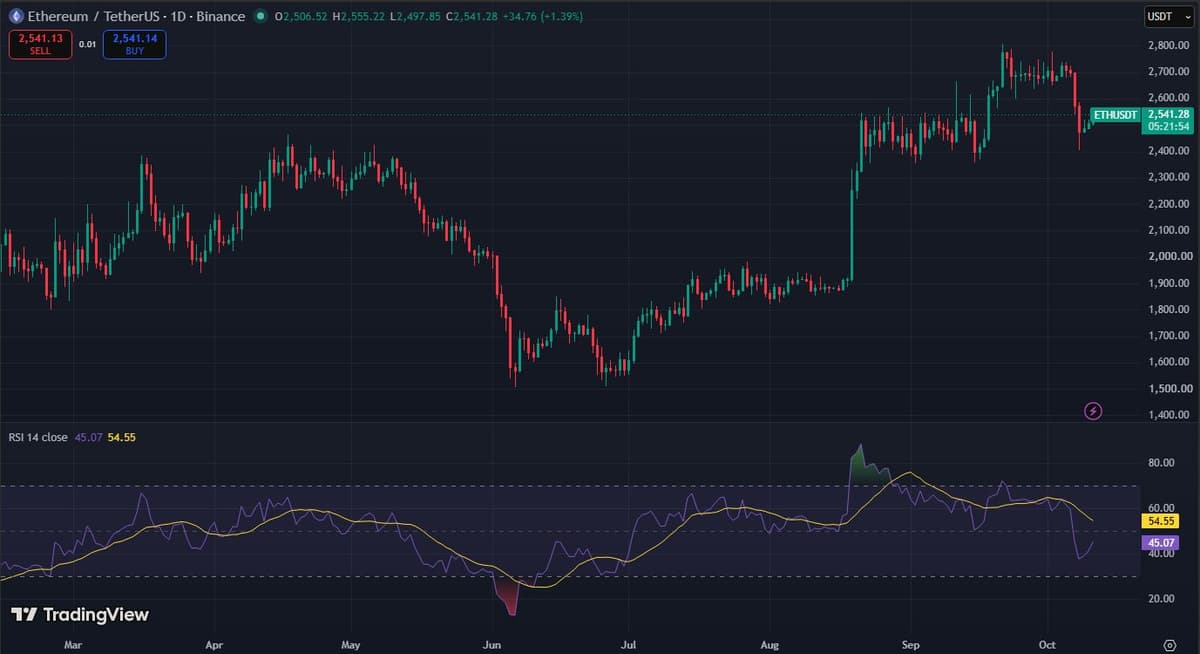The height and width of the screenshot is (654, 1200).
Task: Click the 2,000.00 price axis label
Action: coord(1168,256)
